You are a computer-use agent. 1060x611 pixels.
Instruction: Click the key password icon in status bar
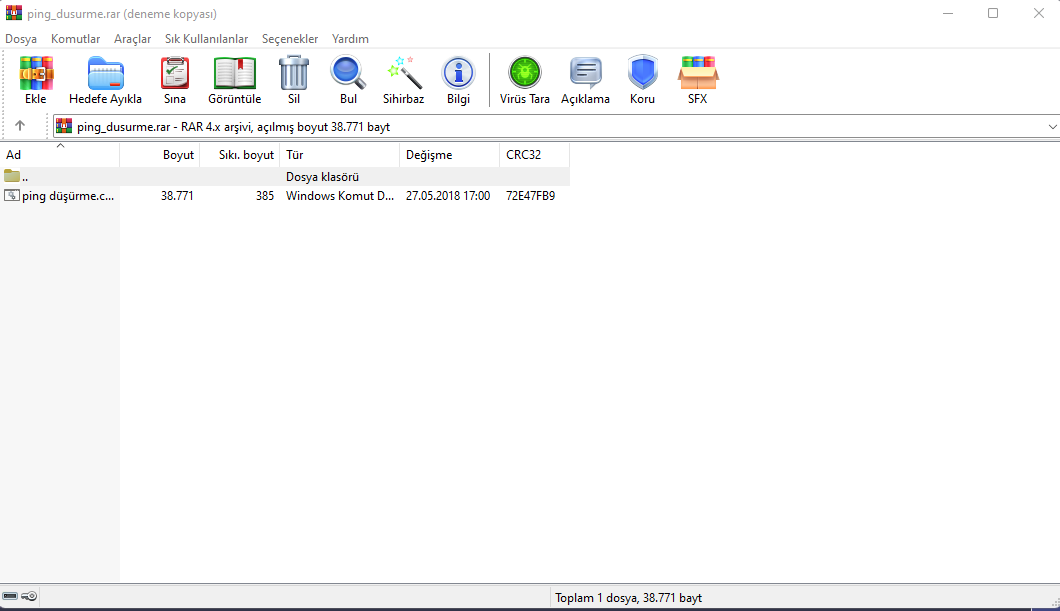[x=29, y=596]
